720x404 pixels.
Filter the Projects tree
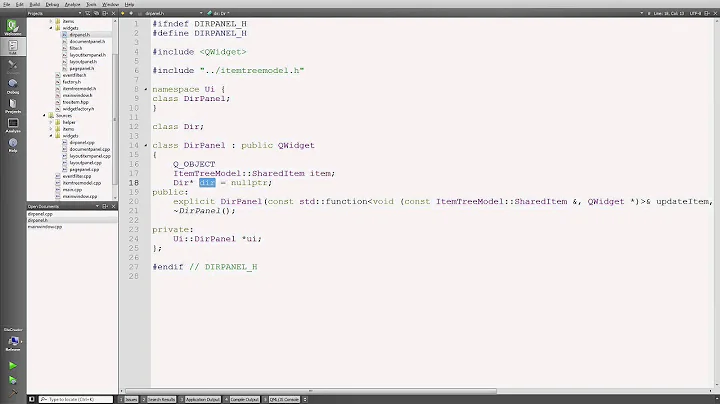(x=88, y=13)
